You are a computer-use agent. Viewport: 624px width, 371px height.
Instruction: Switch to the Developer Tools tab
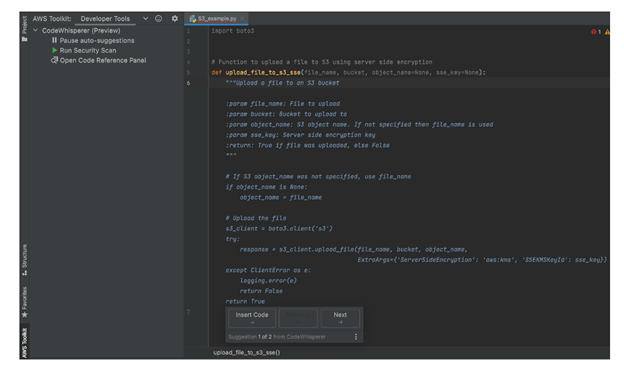[x=105, y=19]
